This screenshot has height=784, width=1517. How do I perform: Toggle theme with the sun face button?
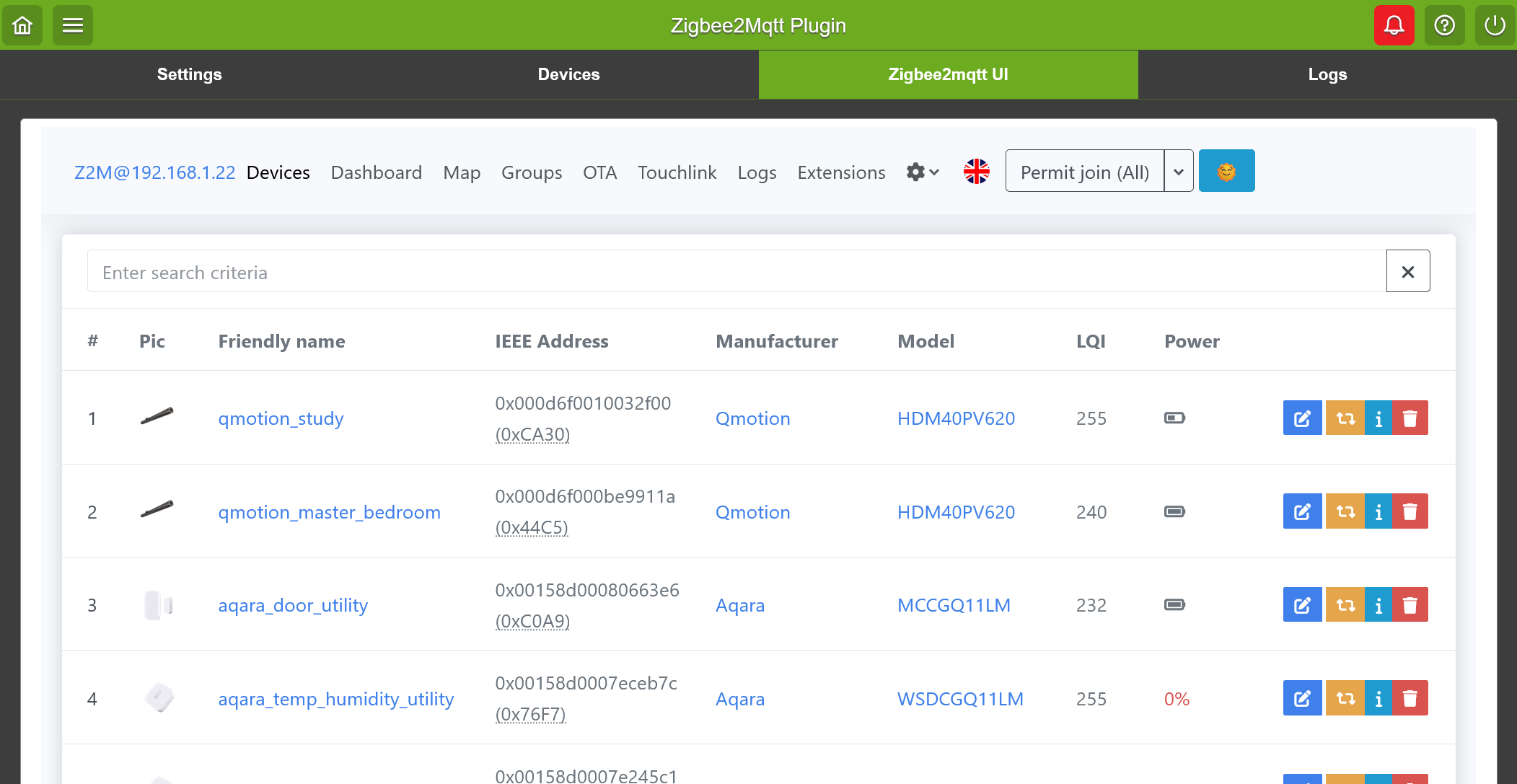(x=1226, y=172)
